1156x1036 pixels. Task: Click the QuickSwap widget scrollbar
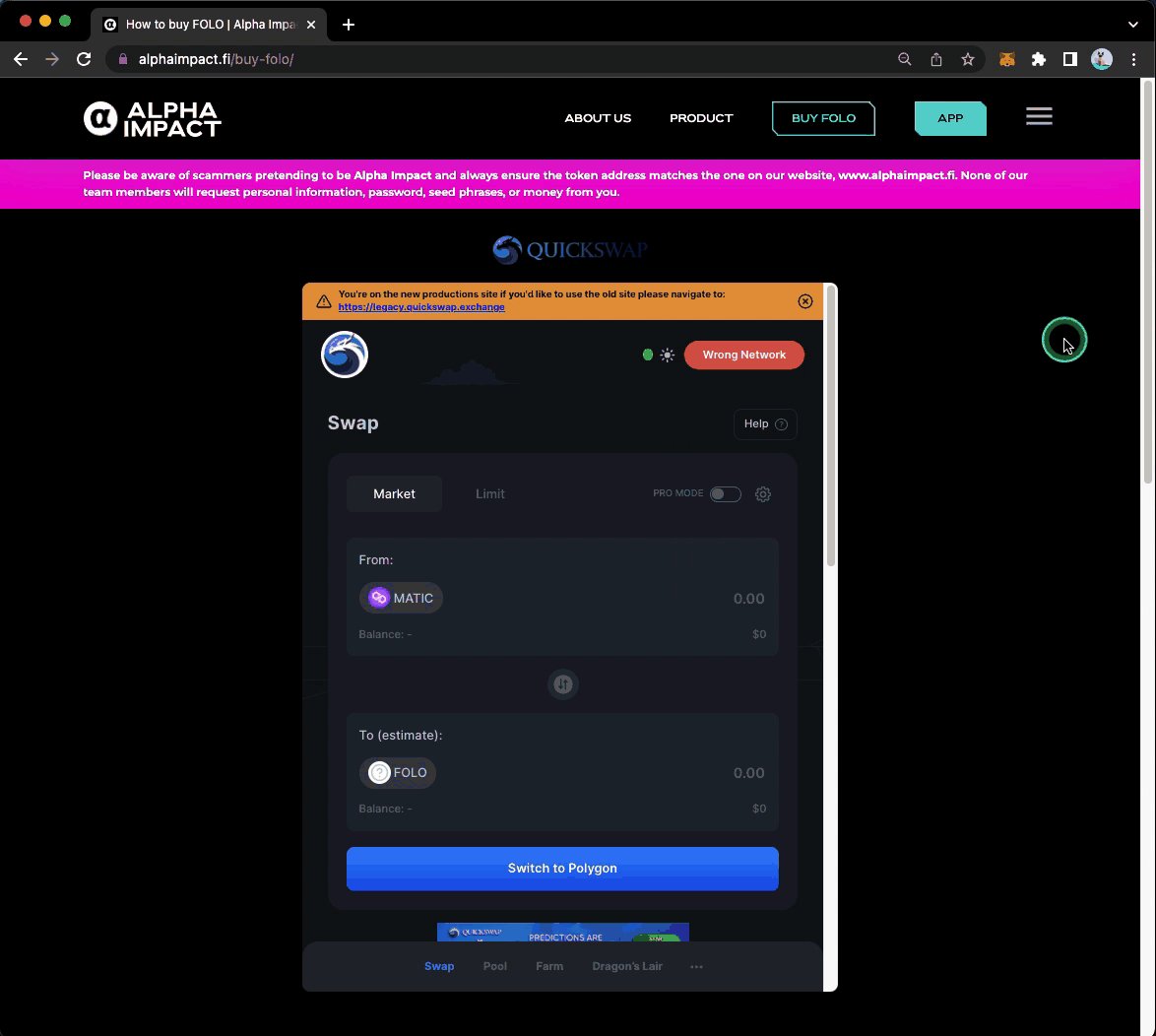[831, 426]
